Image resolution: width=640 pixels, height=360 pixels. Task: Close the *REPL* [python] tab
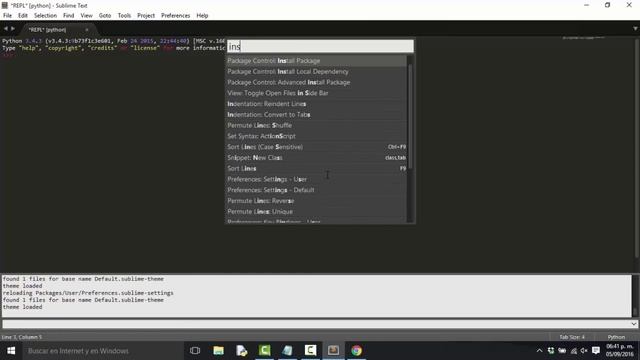[x=87, y=30]
